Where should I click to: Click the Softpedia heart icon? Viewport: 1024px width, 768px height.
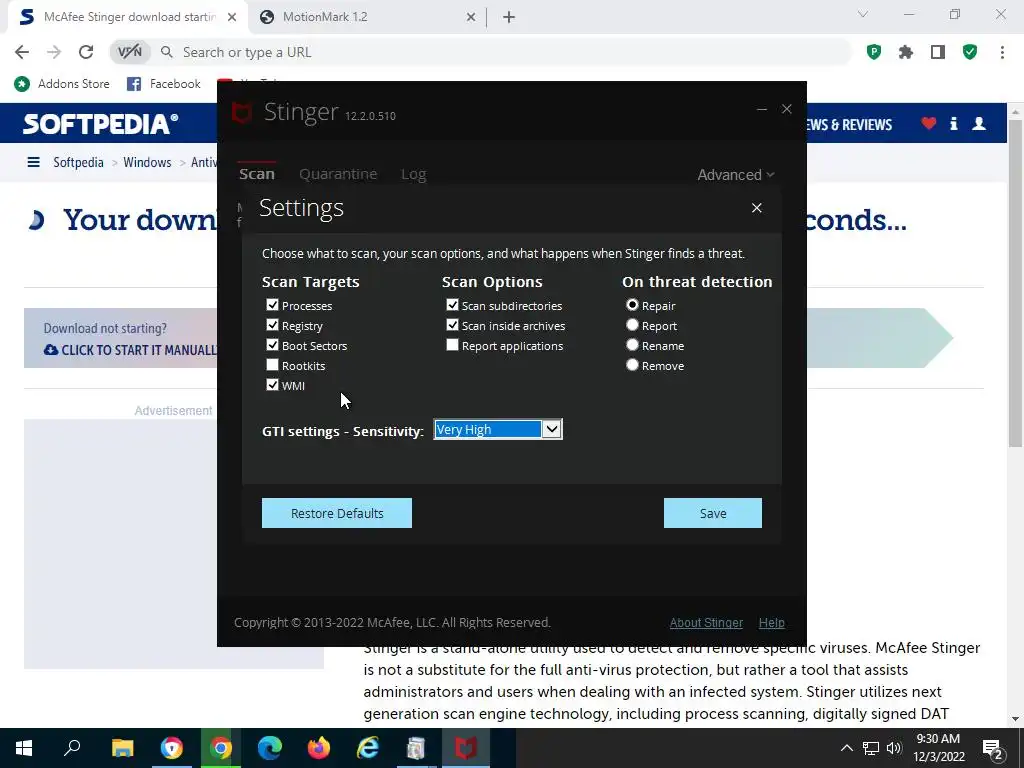[929, 123]
